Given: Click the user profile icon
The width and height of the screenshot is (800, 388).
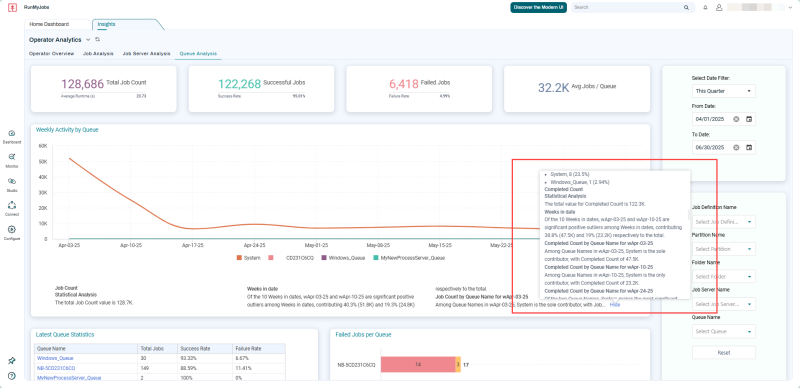Looking at the screenshot, I should pos(719,8).
